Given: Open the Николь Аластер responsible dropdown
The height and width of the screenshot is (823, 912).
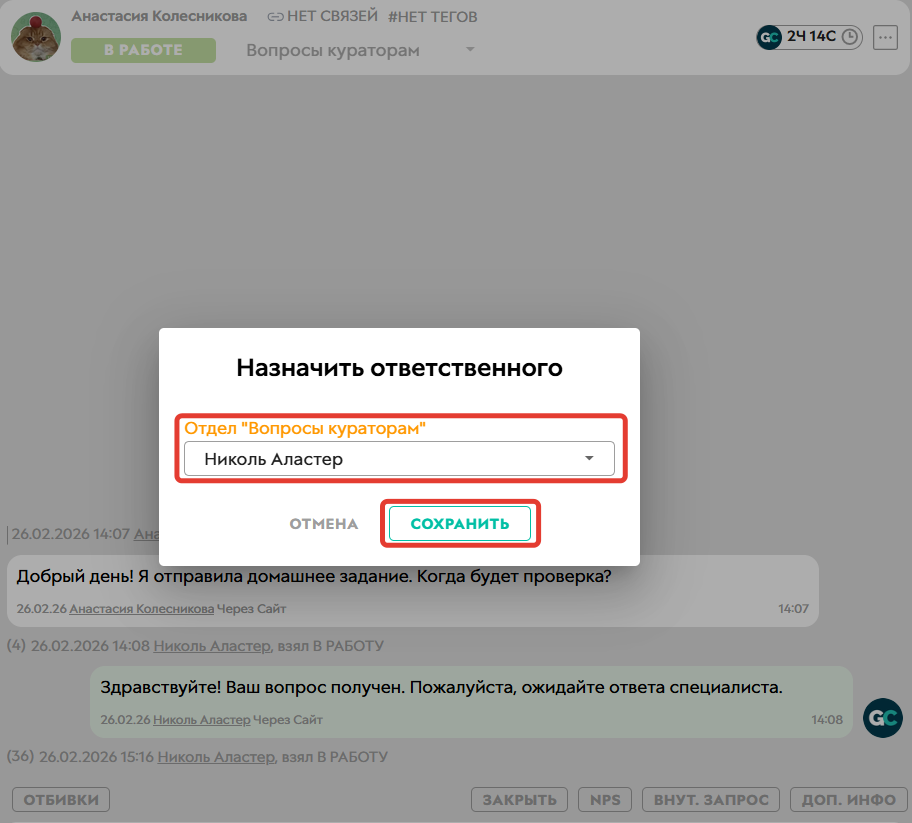Looking at the screenshot, I should pyautogui.click(x=399, y=458).
